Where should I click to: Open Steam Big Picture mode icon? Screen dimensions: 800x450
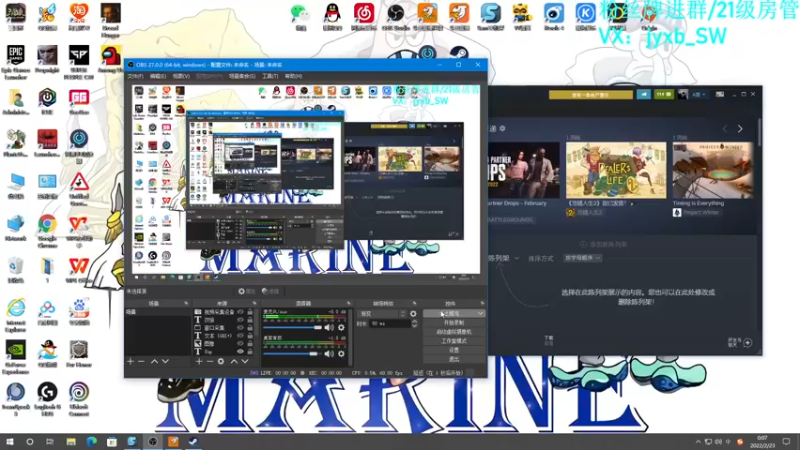pos(720,94)
